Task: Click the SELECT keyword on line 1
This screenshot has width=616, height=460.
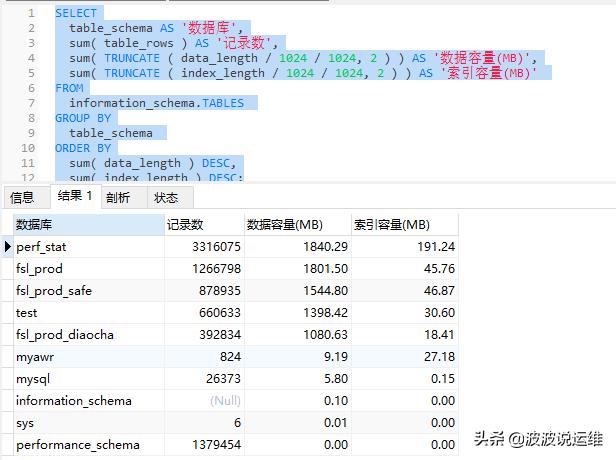Action: click(x=76, y=13)
